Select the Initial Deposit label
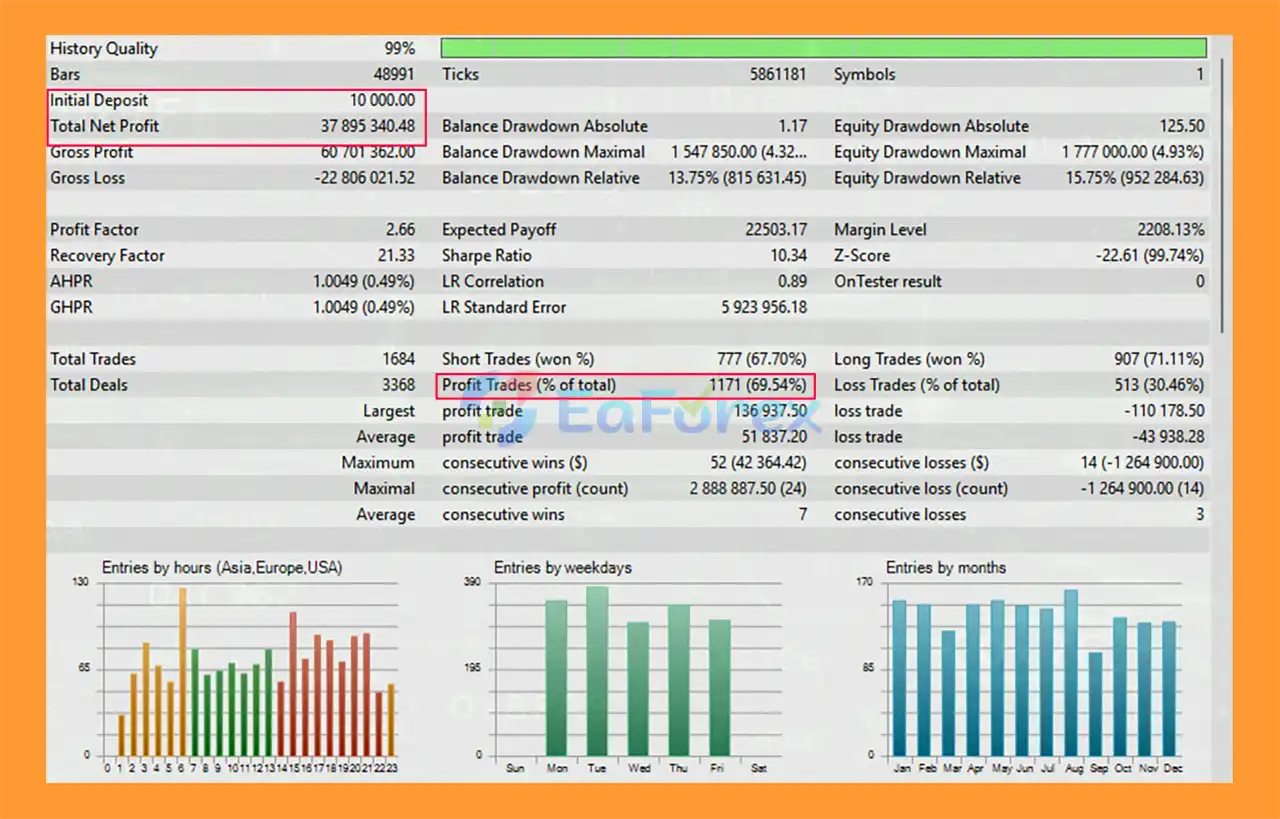The image size is (1280, 819). 99,100
